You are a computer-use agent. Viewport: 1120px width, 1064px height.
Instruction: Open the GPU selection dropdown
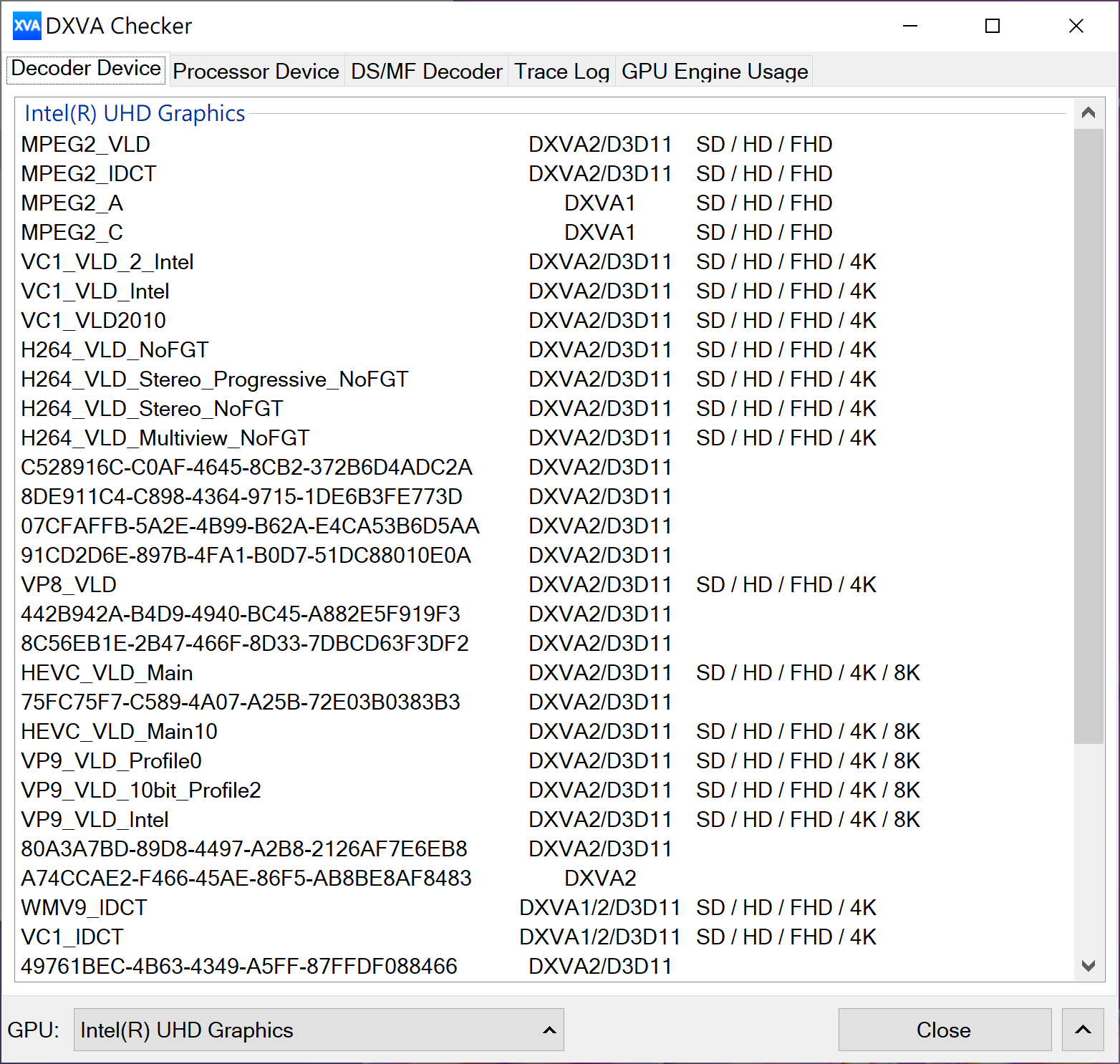tap(319, 1030)
